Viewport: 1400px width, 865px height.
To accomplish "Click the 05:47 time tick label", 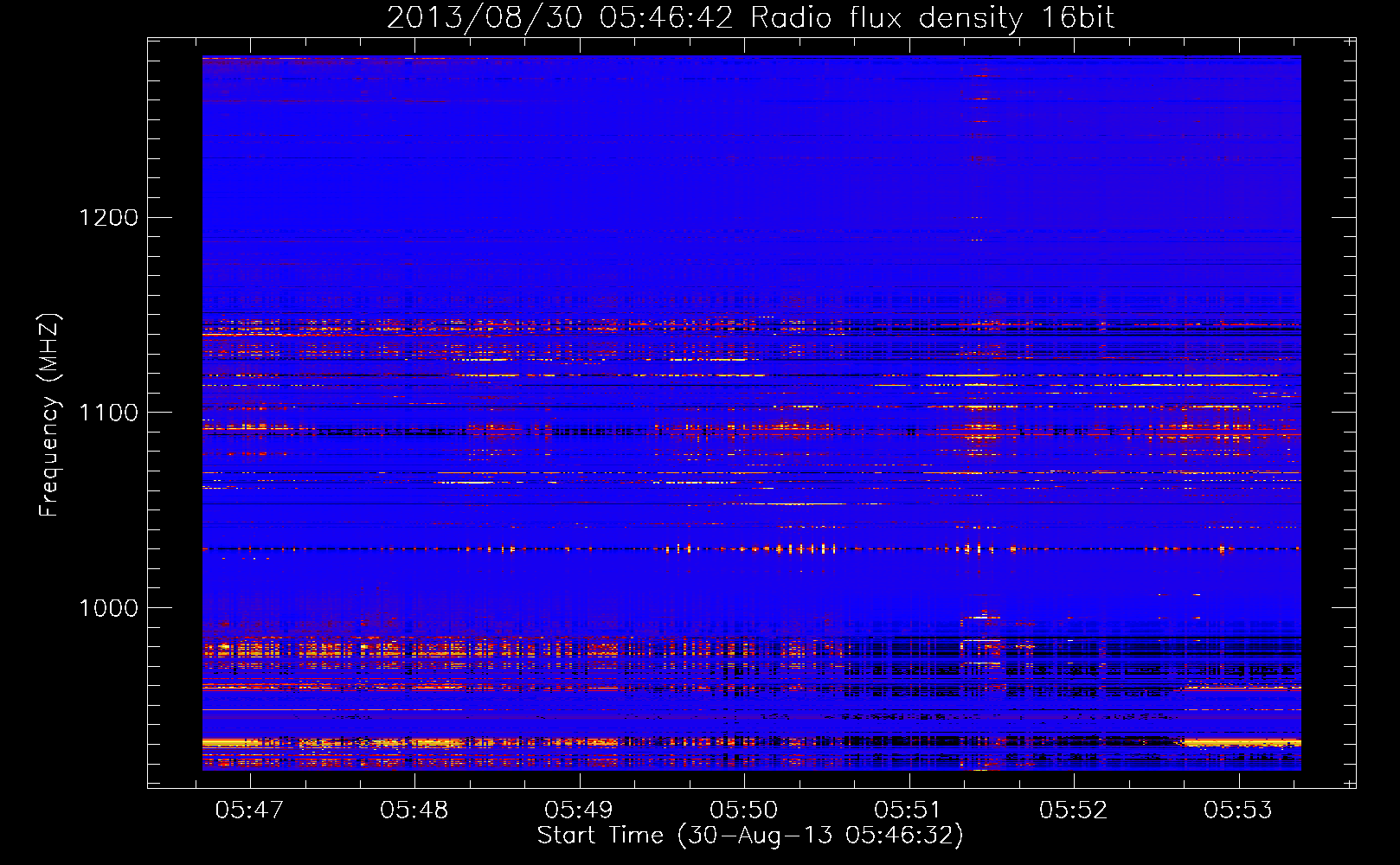I will point(250,811).
